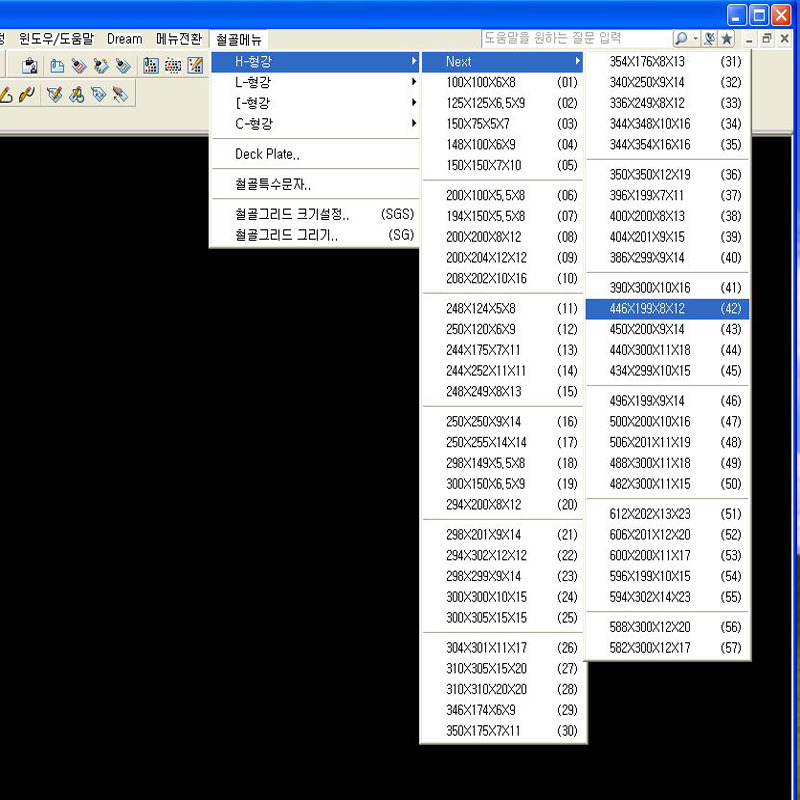Click the help question input field
800x800 pixels.
click(577, 38)
